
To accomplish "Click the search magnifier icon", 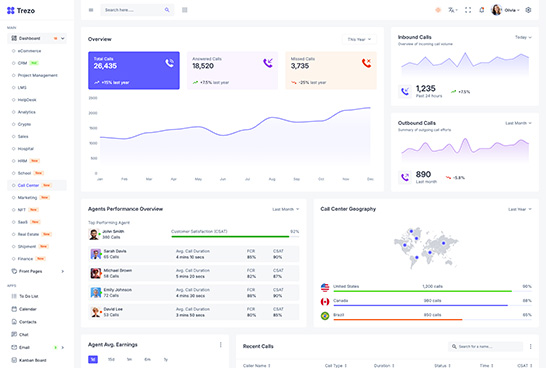I will pyautogui.click(x=167, y=10).
